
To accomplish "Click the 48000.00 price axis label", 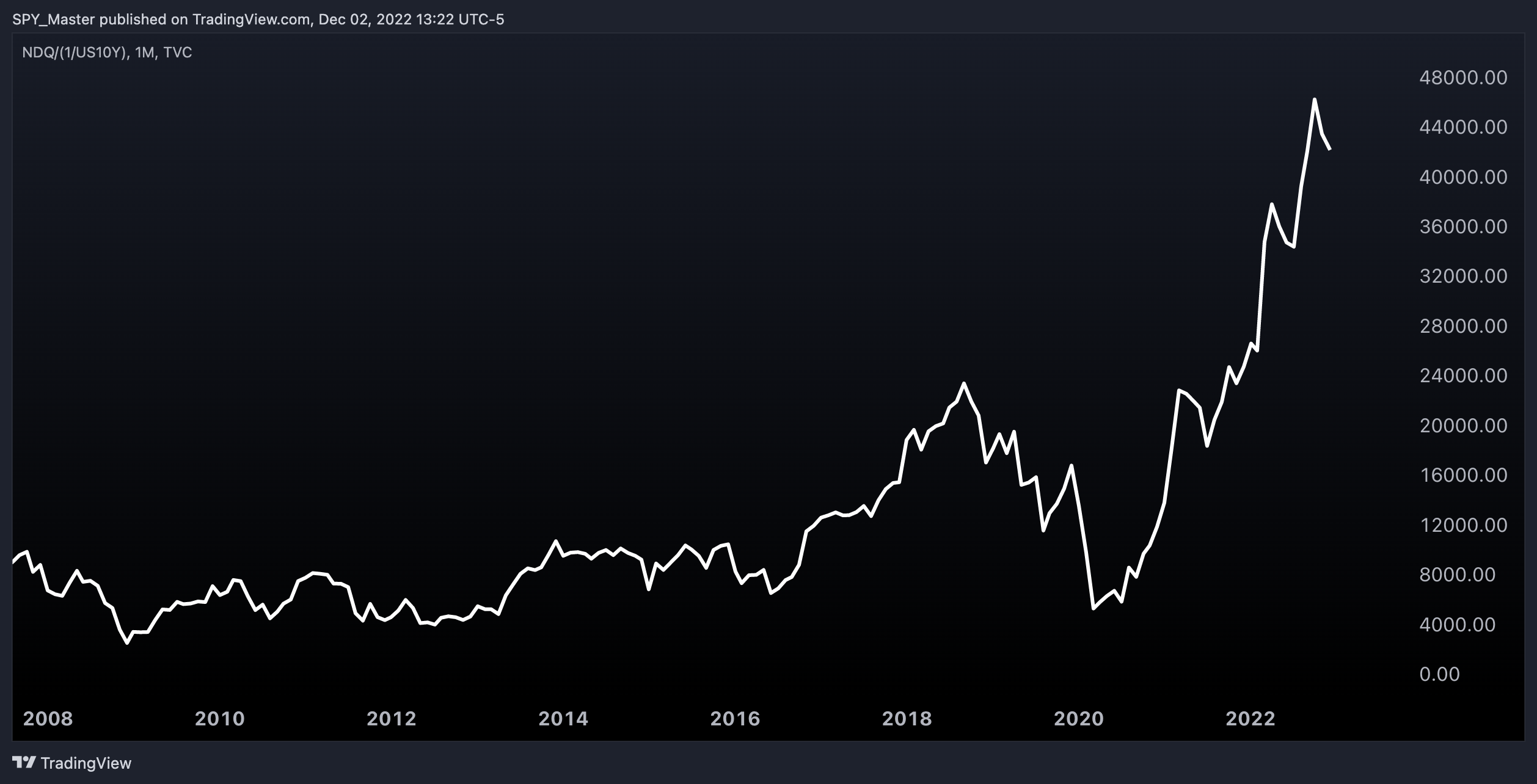I will (1463, 78).
